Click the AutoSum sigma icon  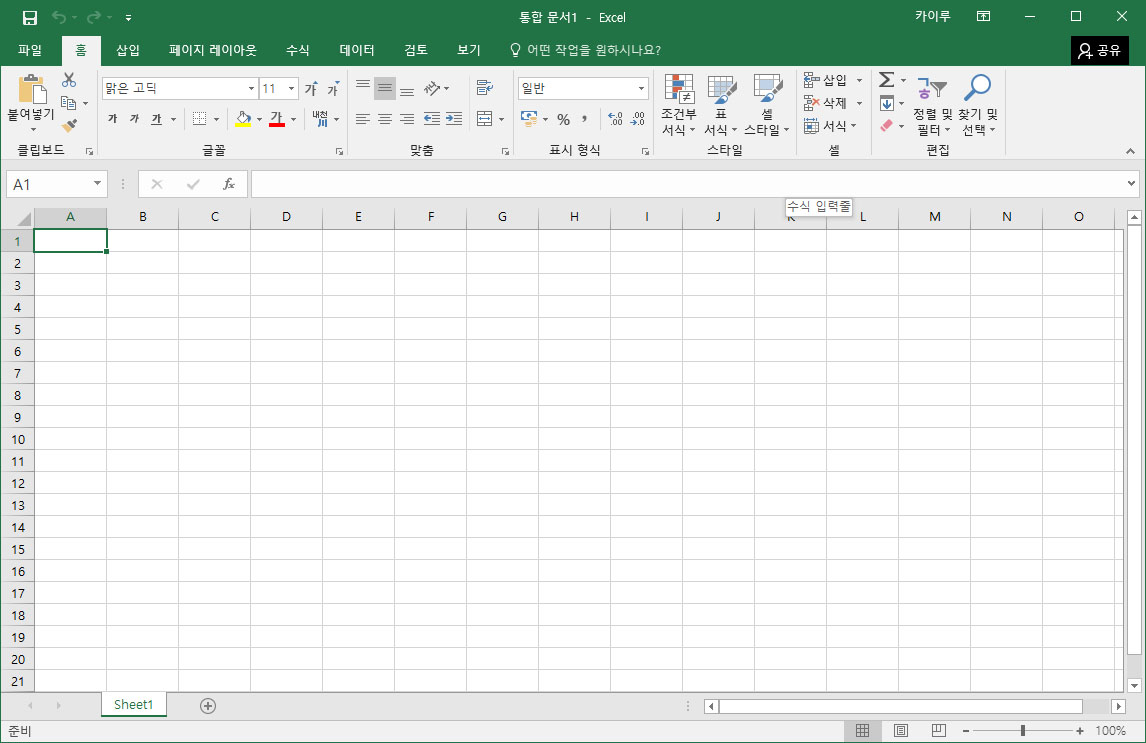point(886,80)
